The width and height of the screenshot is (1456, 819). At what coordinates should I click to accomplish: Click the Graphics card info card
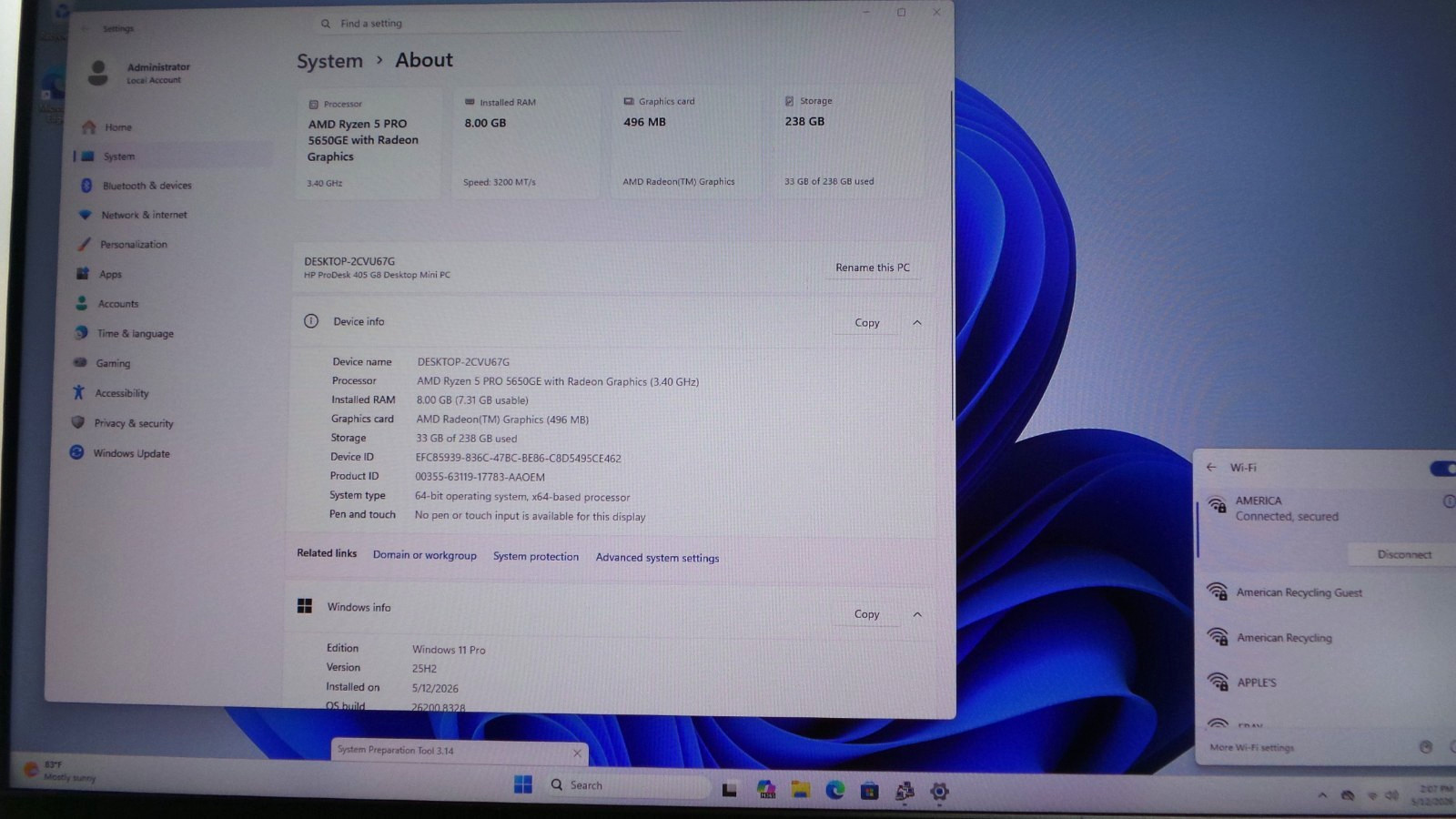tap(683, 142)
